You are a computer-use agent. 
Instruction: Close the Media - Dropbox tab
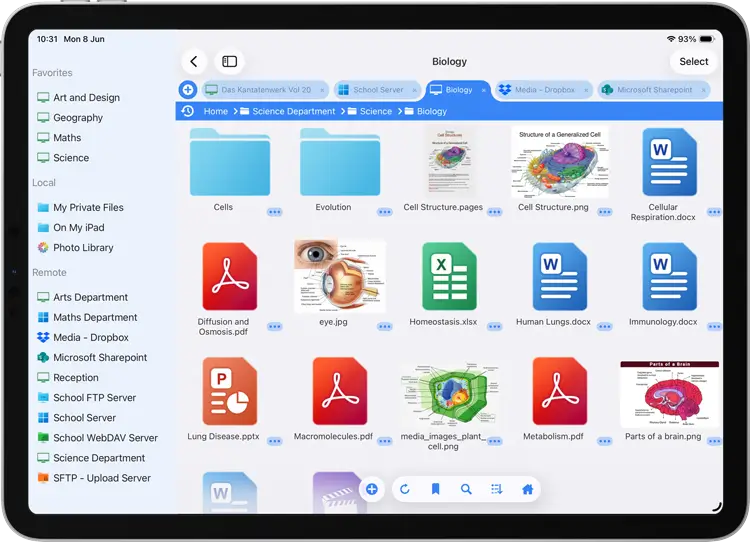[x=586, y=90]
